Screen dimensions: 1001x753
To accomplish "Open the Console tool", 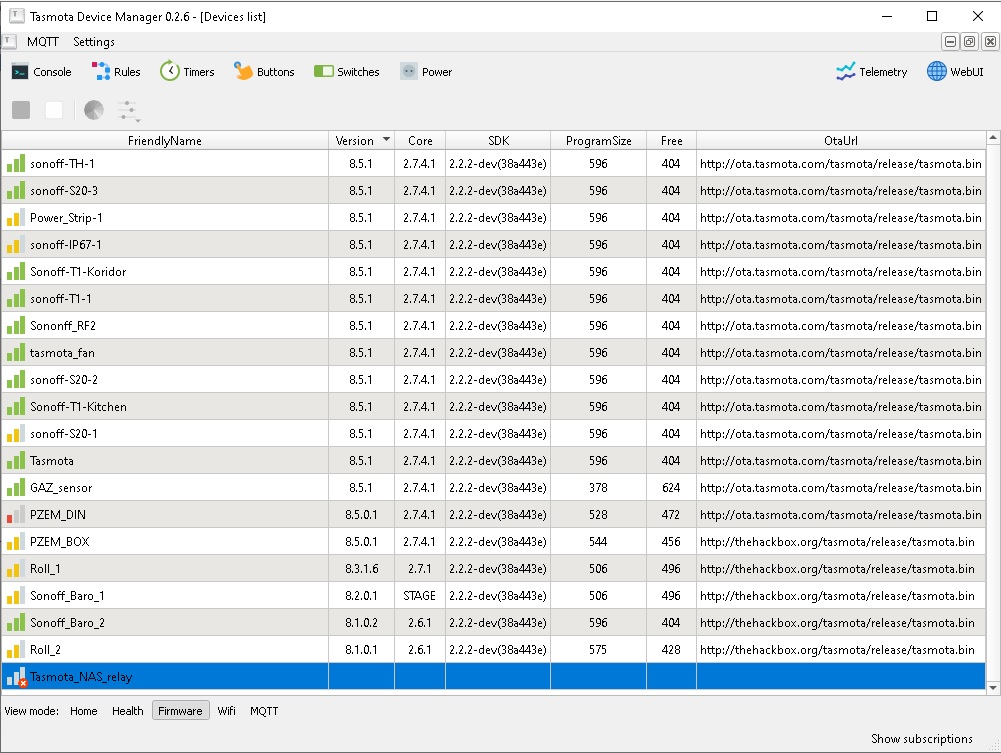I will (x=41, y=72).
